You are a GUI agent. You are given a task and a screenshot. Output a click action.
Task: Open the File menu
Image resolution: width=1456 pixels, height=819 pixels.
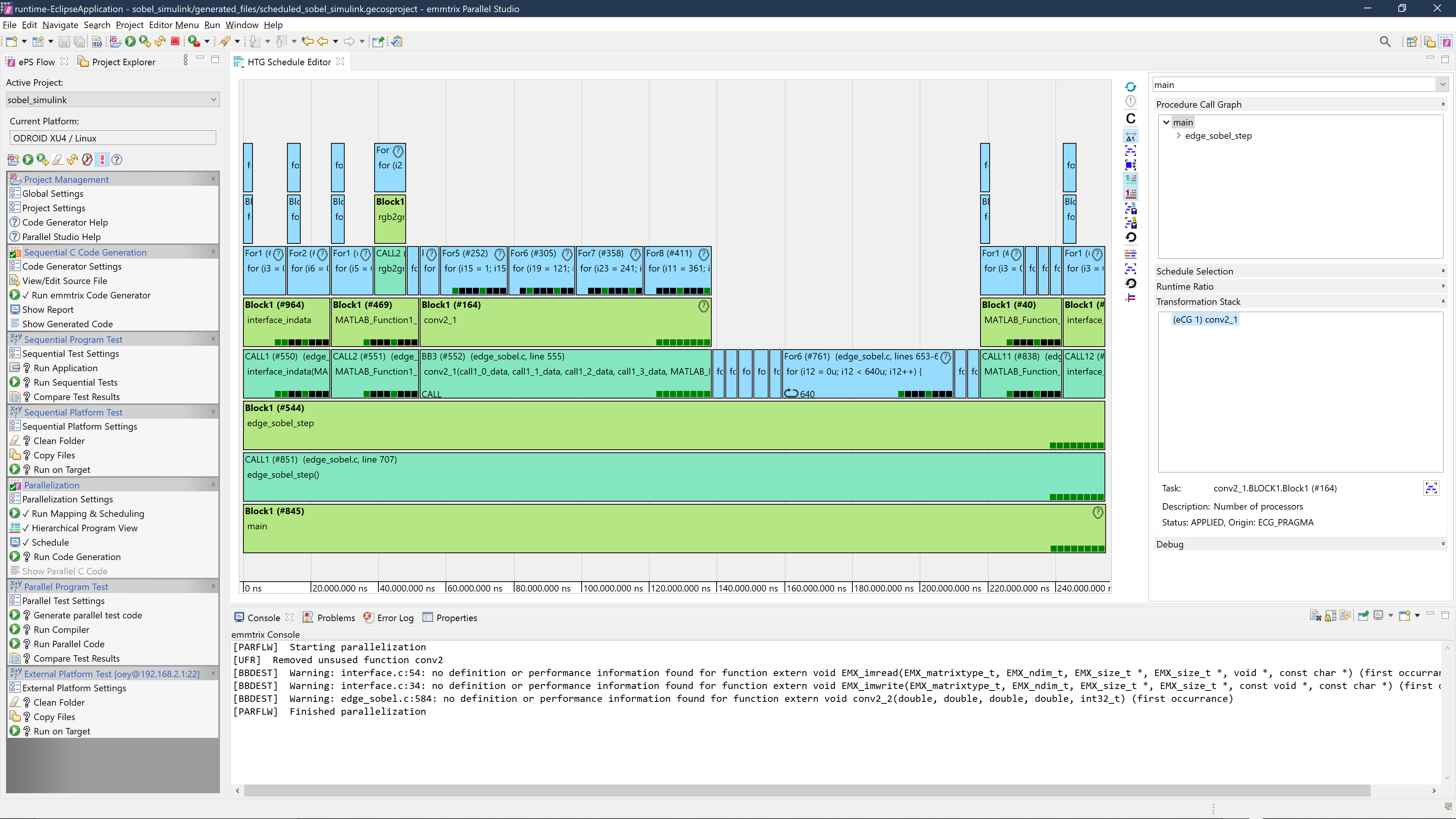[x=9, y=25]
